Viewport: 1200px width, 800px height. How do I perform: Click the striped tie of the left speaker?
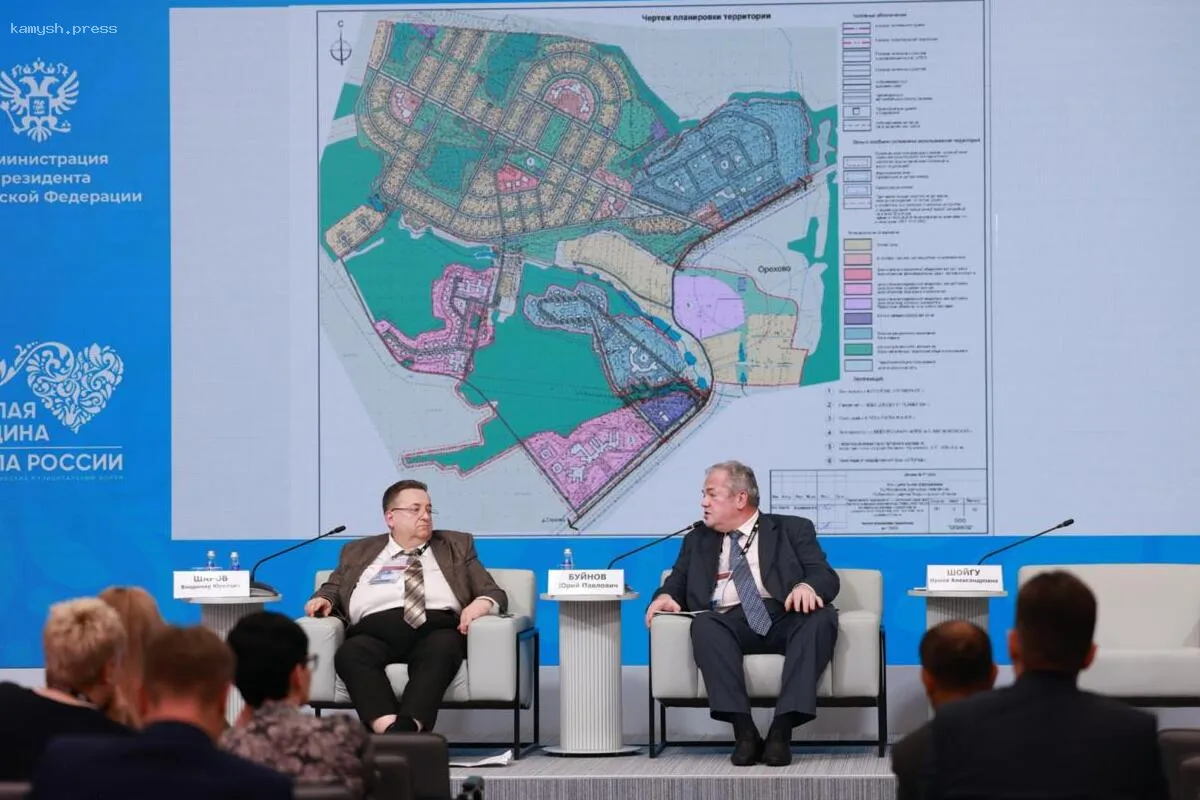pos(414,589)
